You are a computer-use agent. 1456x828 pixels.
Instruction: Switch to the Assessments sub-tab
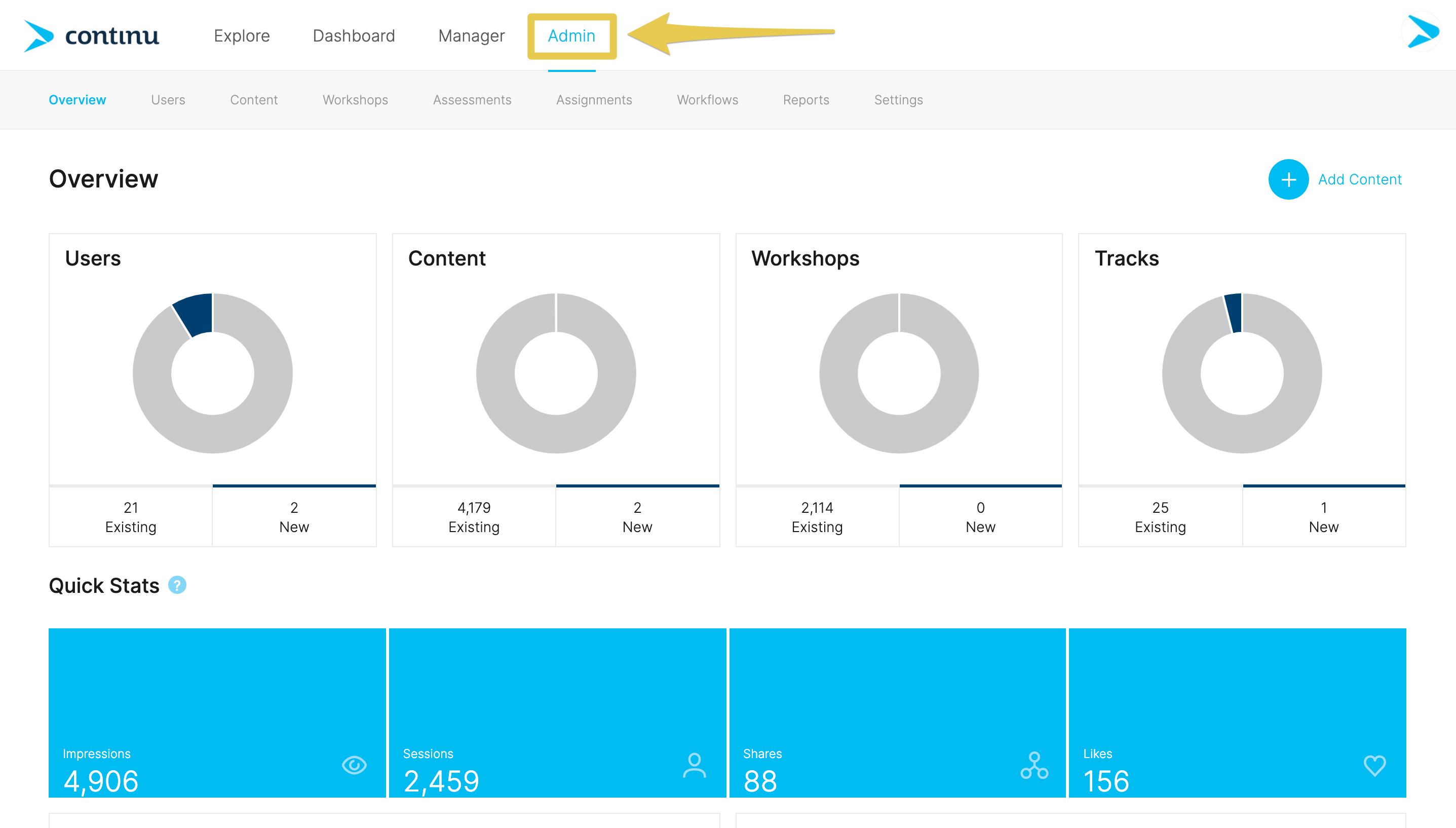(473, 100)
